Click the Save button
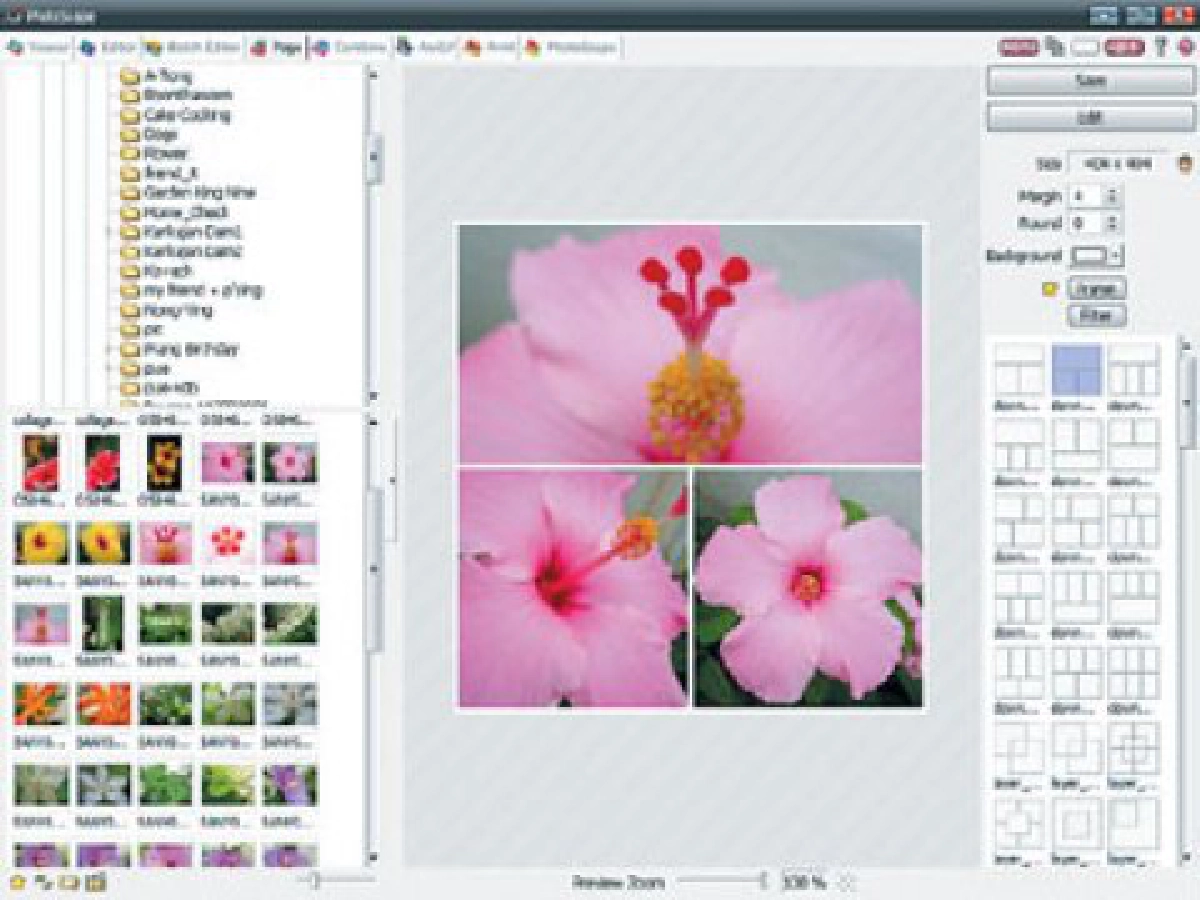The height and width of the screenshot is (900, 1200). (x=1090, y=81)
